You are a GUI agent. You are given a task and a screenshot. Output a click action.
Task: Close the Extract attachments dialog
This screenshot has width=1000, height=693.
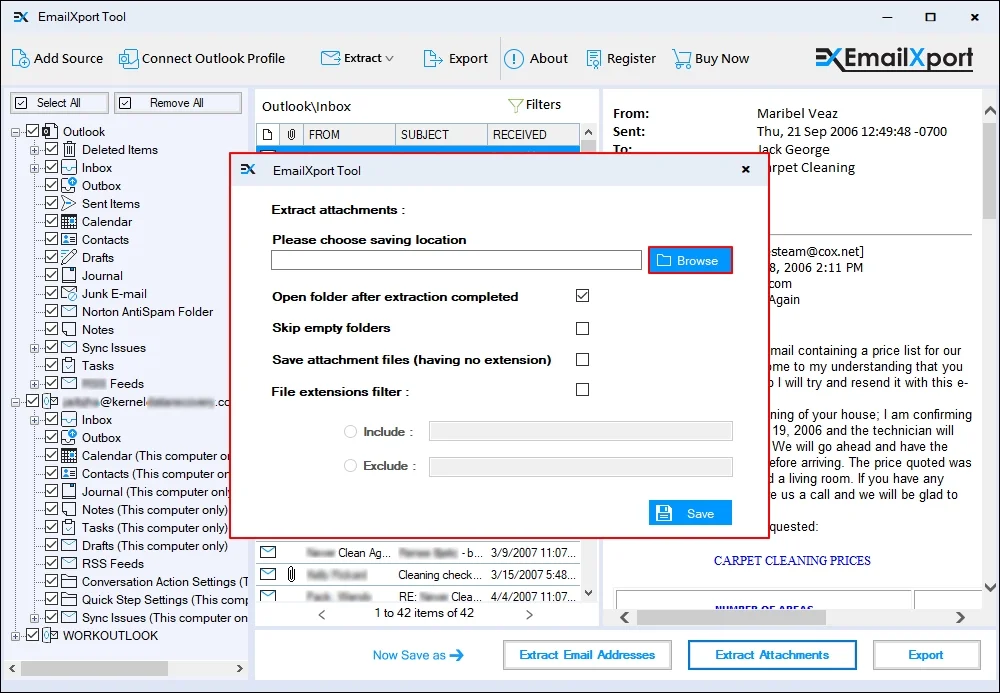click(x=745, y=169)
